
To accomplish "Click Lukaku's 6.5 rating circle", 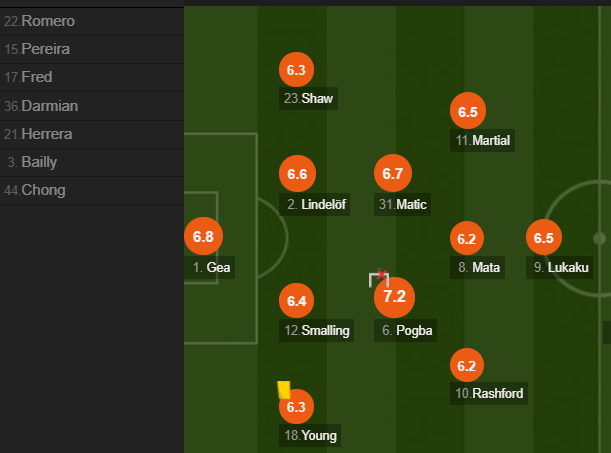I will pos(544,237).
